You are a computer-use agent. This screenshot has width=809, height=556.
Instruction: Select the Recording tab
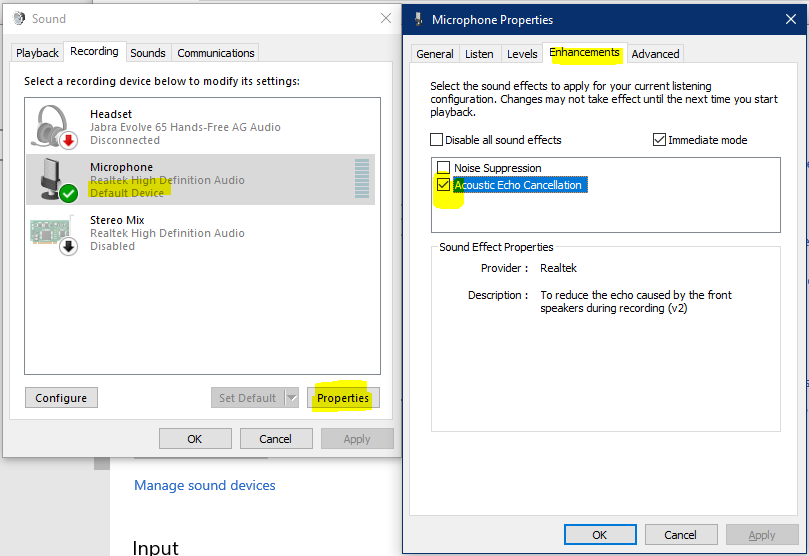[94, 52]
